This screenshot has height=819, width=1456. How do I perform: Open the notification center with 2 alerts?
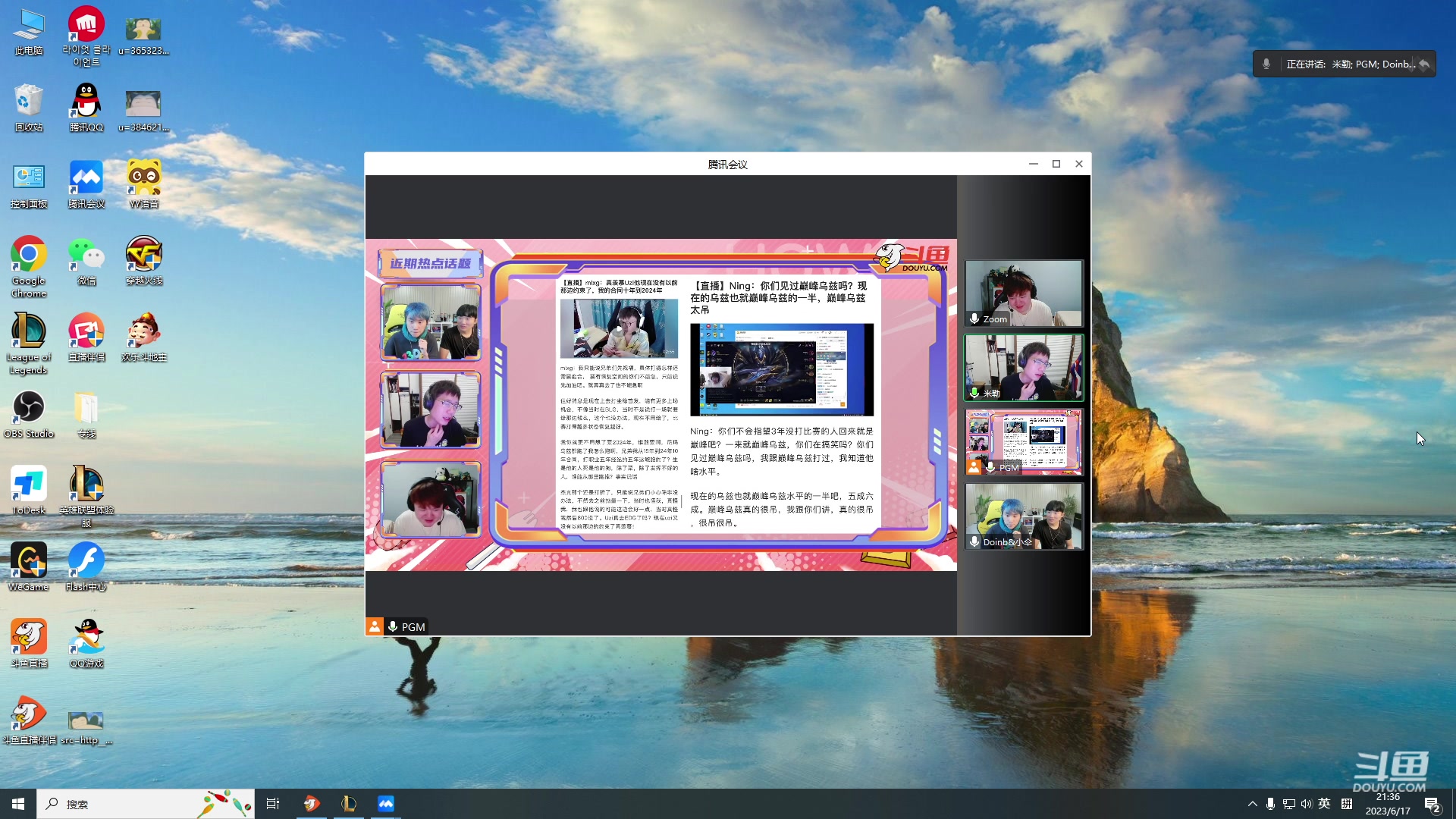click(1432, 804)
